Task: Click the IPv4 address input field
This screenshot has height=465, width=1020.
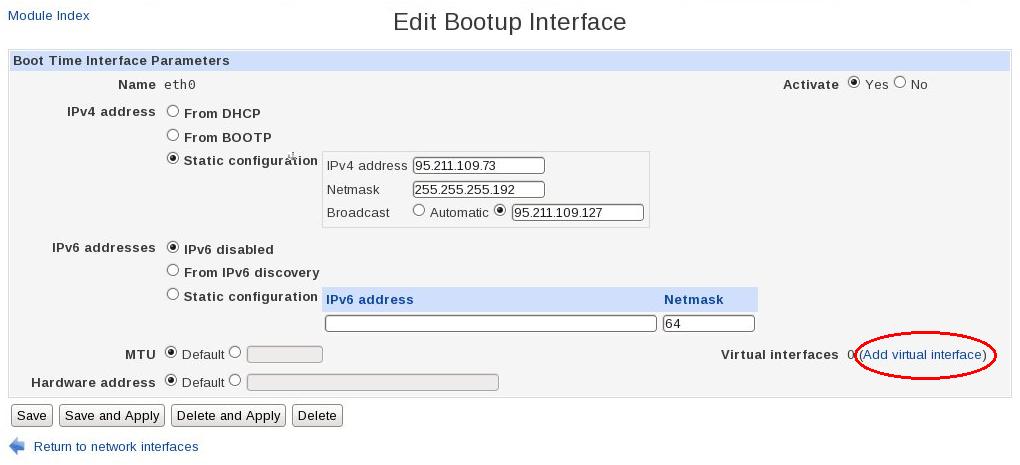Action: click(478, 166)
